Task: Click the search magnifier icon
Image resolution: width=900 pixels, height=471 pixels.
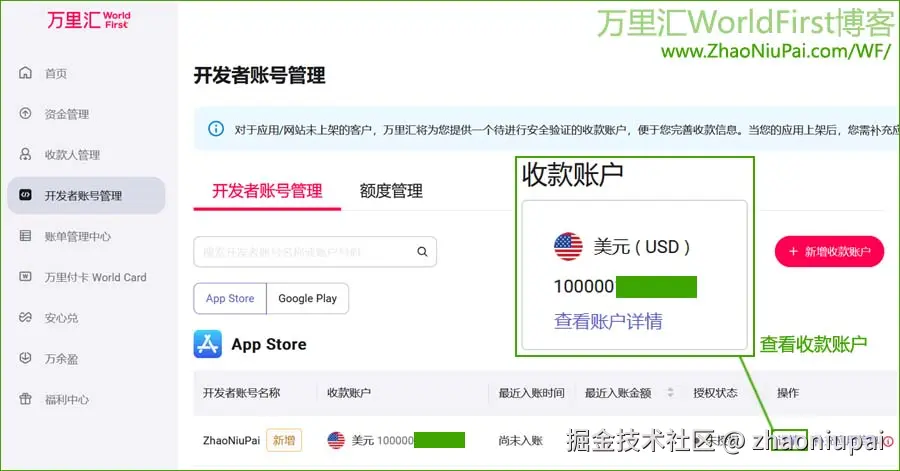Action: tap(422, 251)
